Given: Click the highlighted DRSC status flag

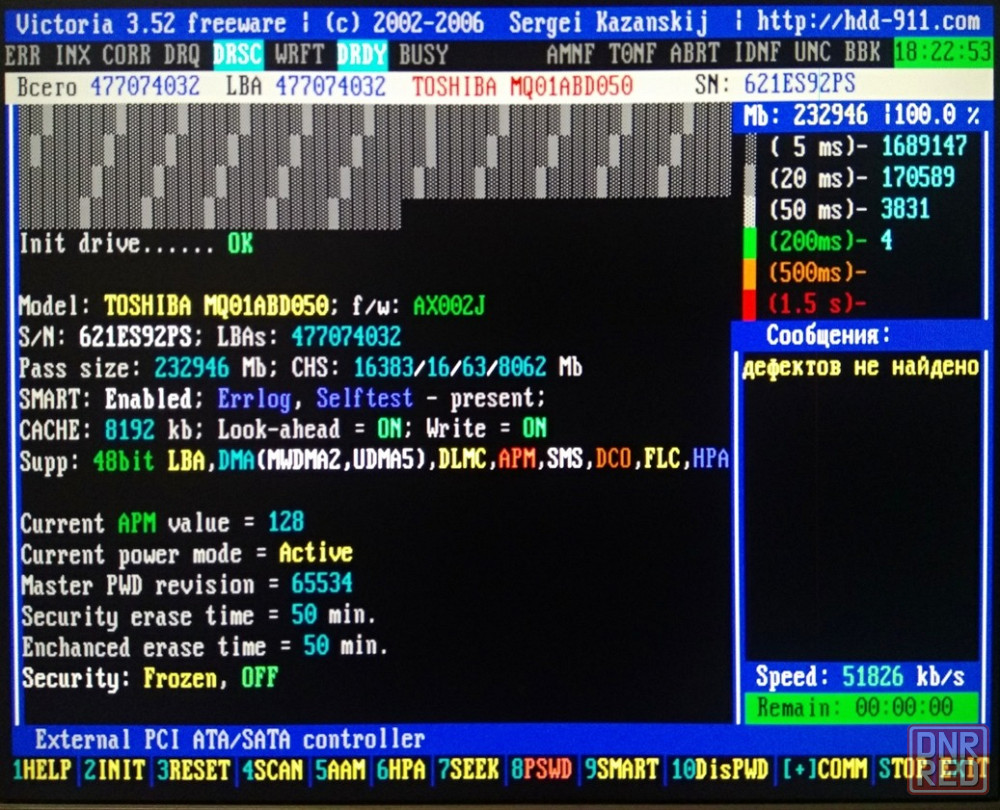Looking at the screenshot, I should (237, 54).
